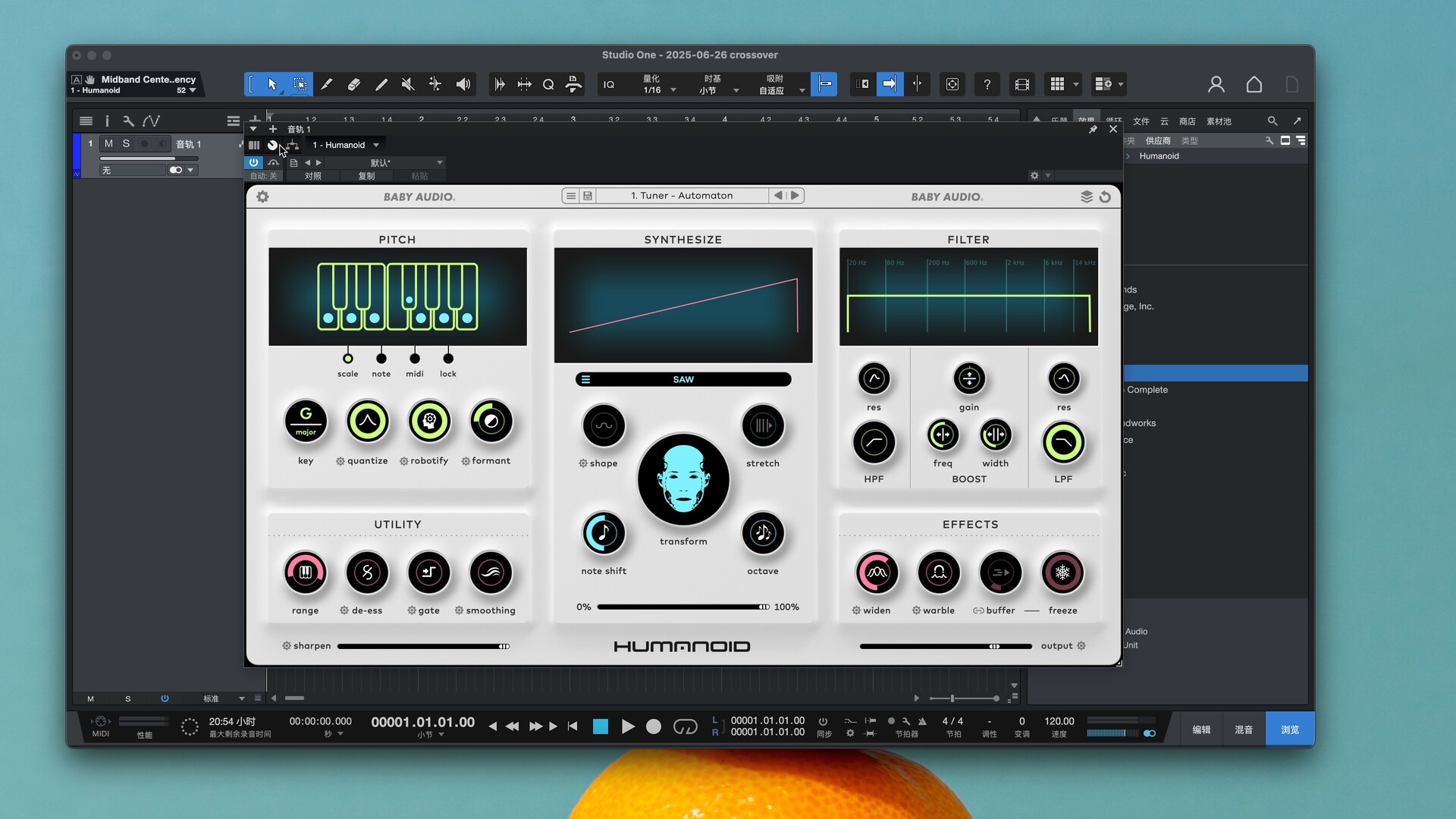Enable the note mode dot in Pitch

[x=381, y=358]
